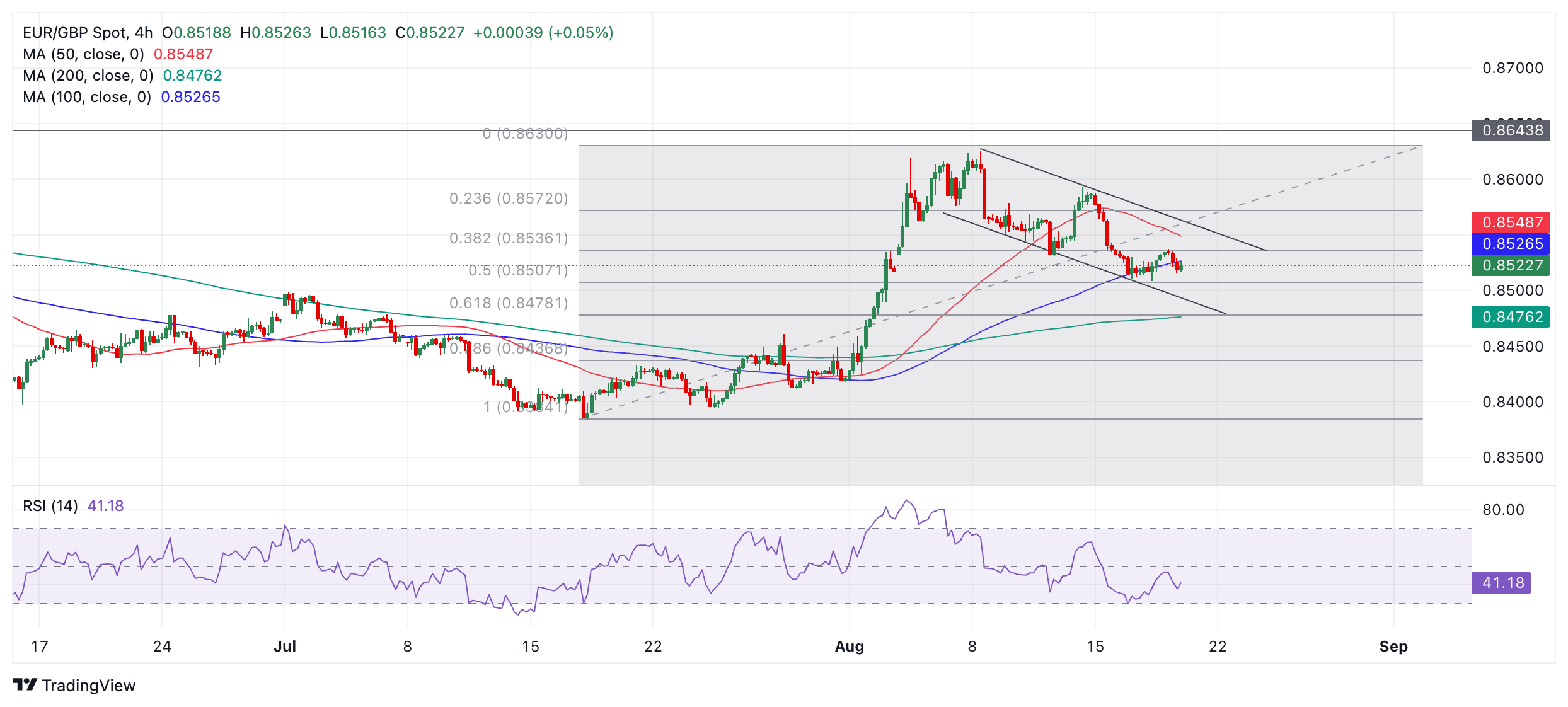1568x707 pixels.
Task: Click the RSI (14) indicator label
Action: 50,506
